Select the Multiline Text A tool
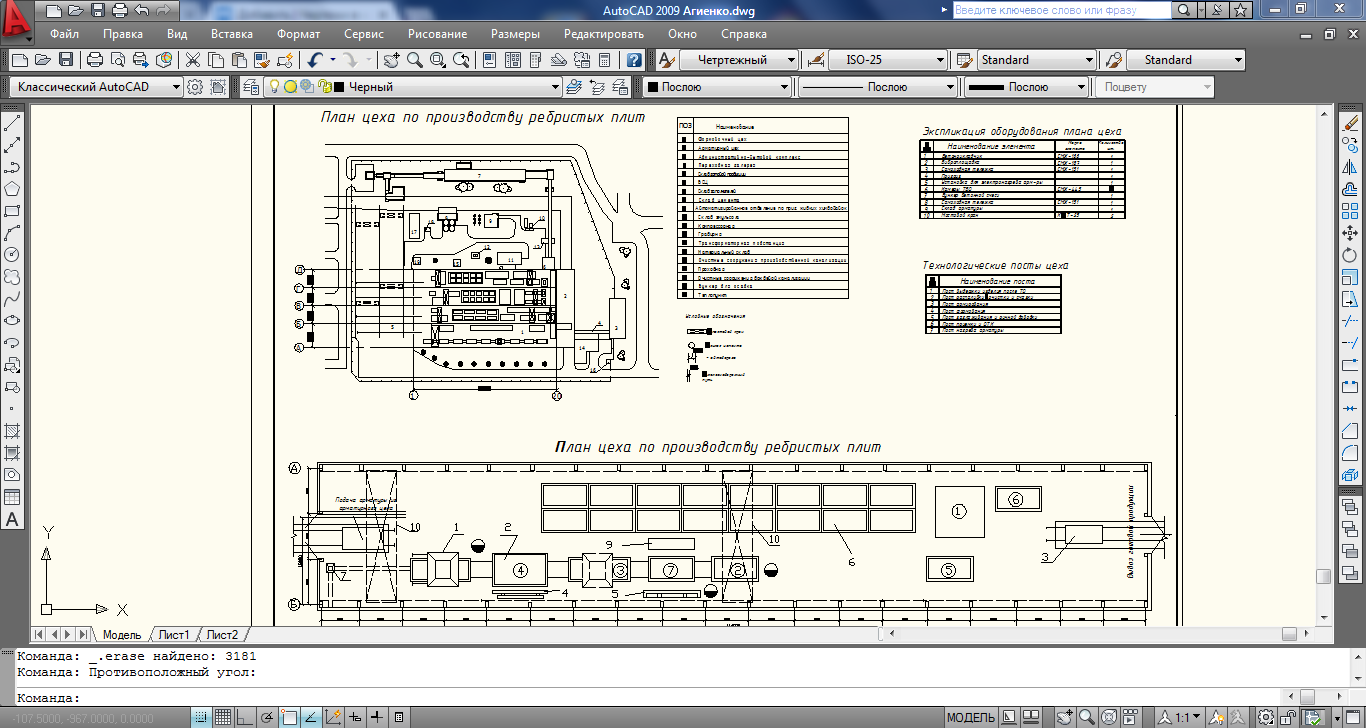This screenshot has height=728, width=1366. coord(13,519)
